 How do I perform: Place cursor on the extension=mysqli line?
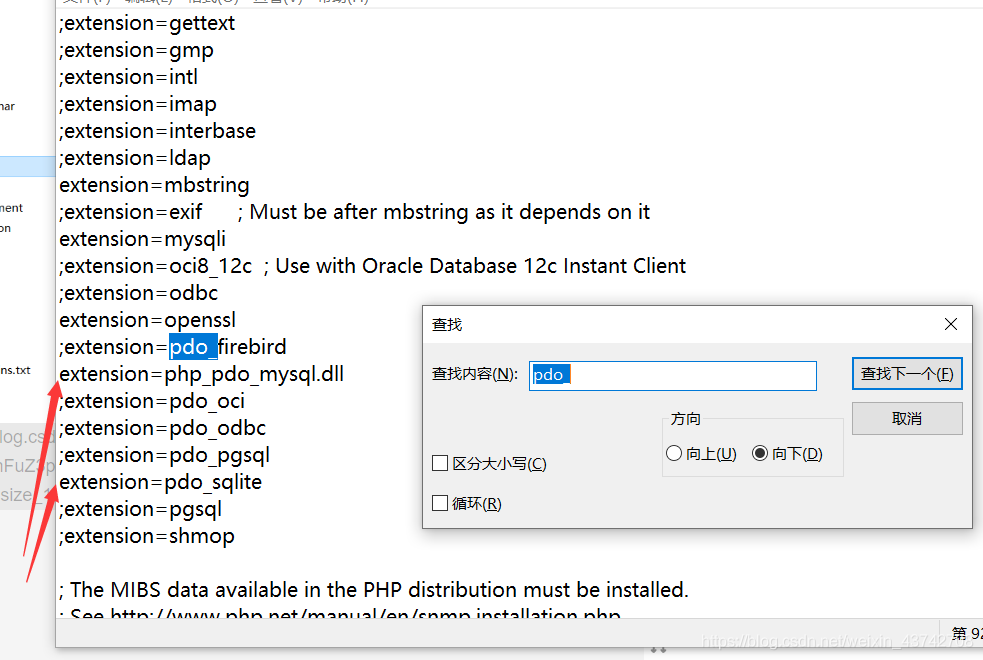click(x=140, y=238)
